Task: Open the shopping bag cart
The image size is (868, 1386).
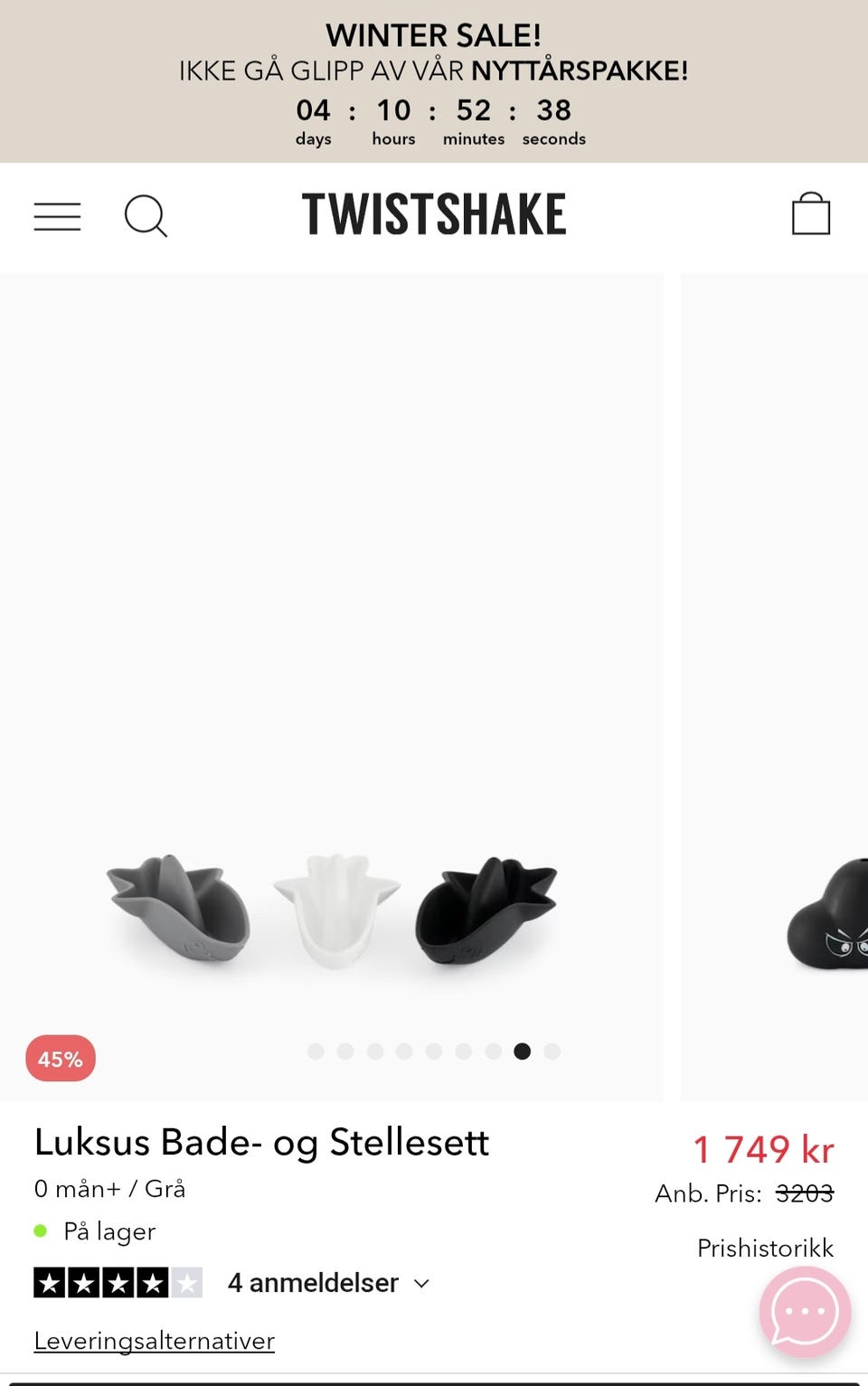Action: click(x=811, y=214)
